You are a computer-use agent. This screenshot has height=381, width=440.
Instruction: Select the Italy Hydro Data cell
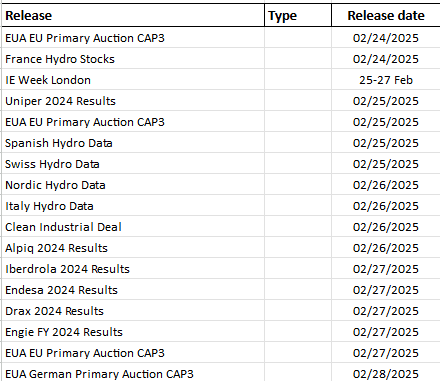(133, 206)
